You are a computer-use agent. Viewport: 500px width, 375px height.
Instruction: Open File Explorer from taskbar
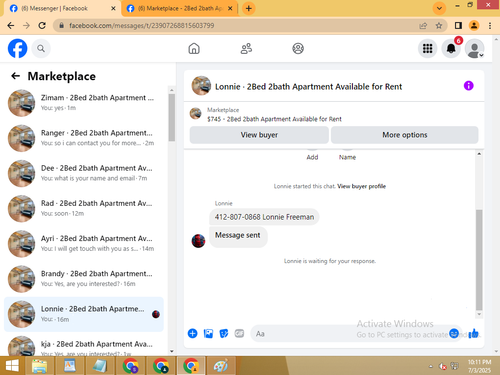[x=40, y=366]
